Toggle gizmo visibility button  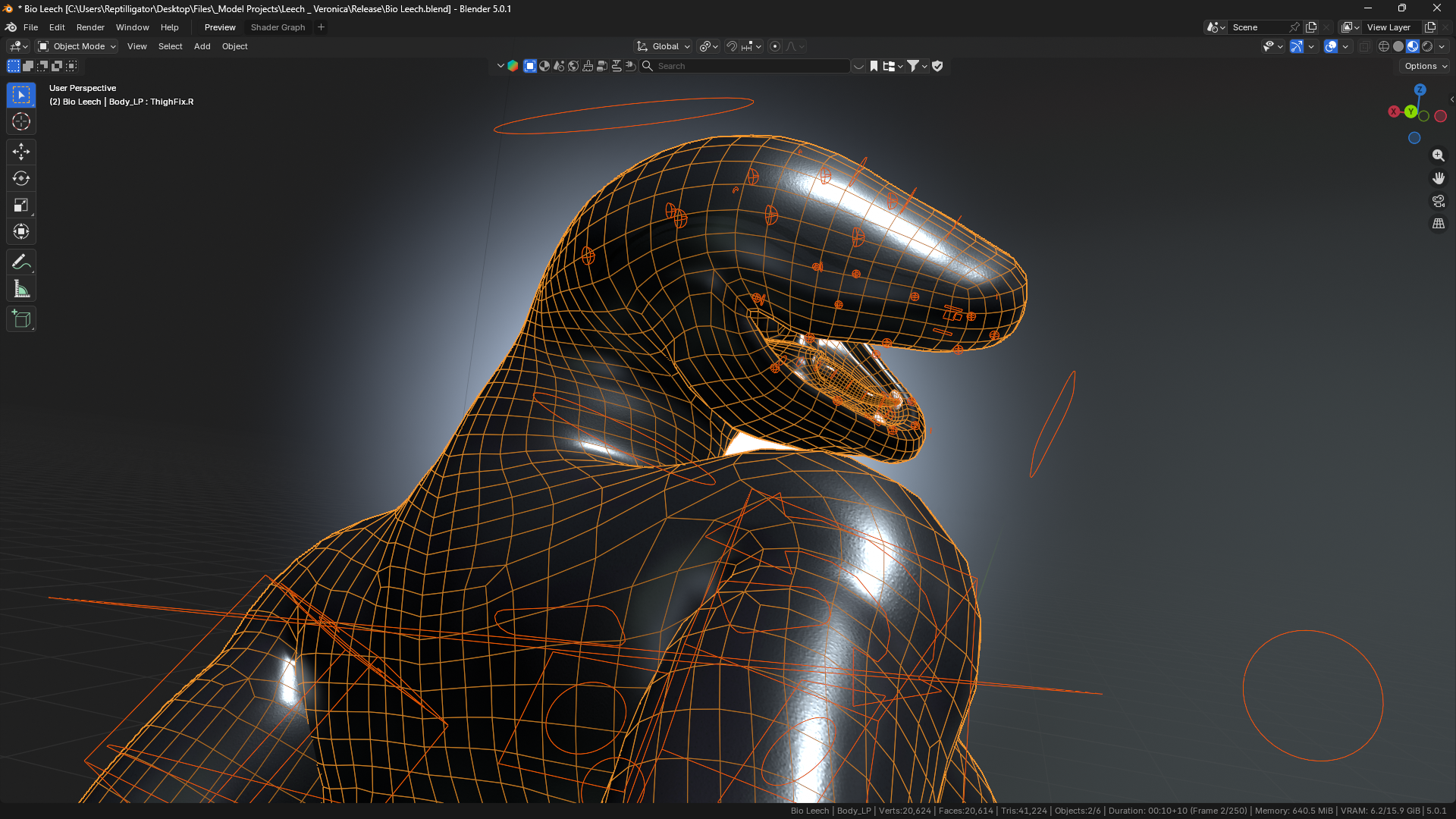tap(1297, 46)
